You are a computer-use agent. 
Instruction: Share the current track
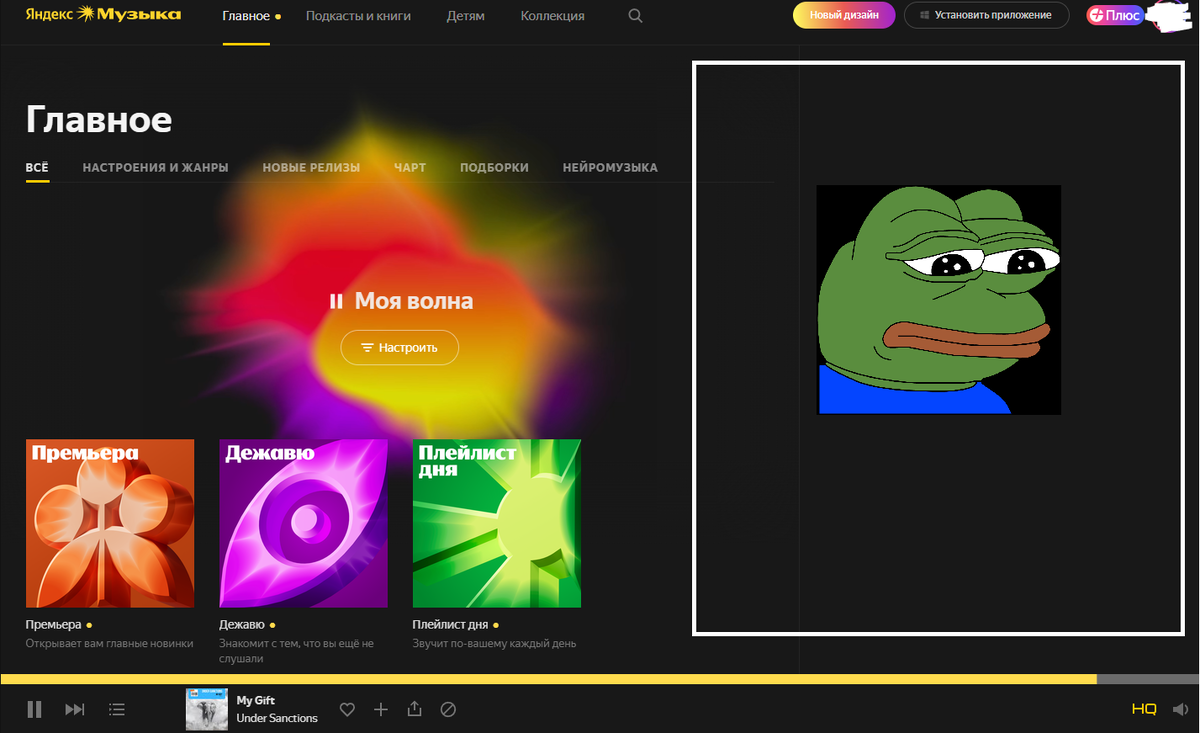[x=415, y=709]
